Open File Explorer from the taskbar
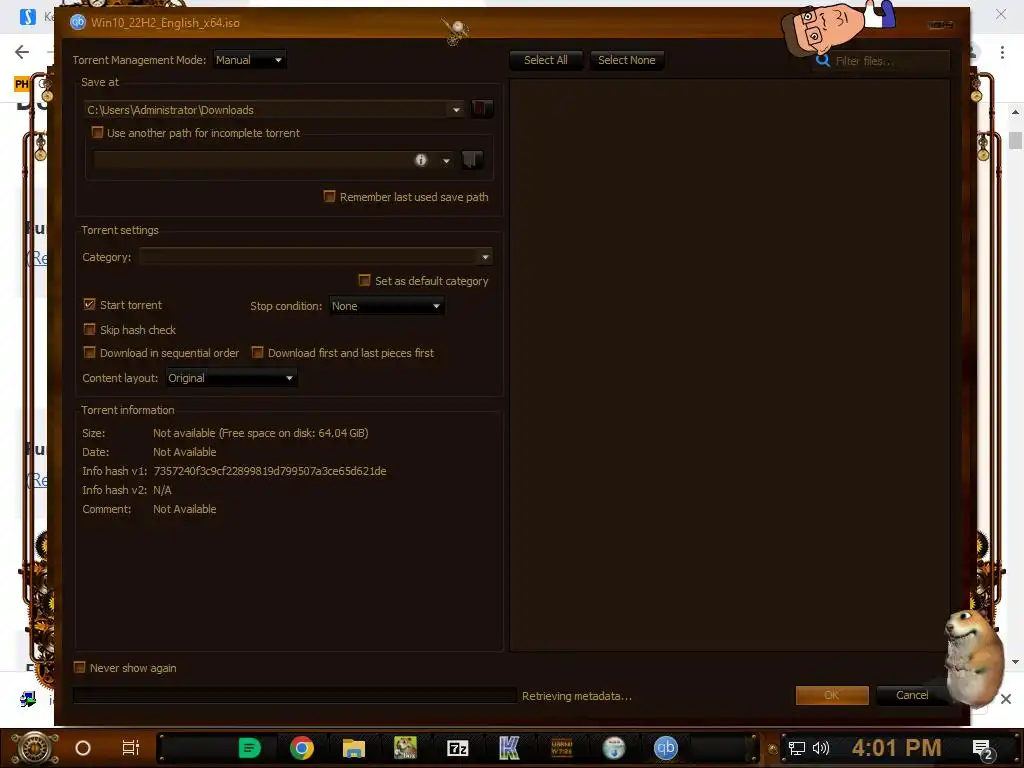Viewport: 1024px width, 768px height. coord(353,748)
